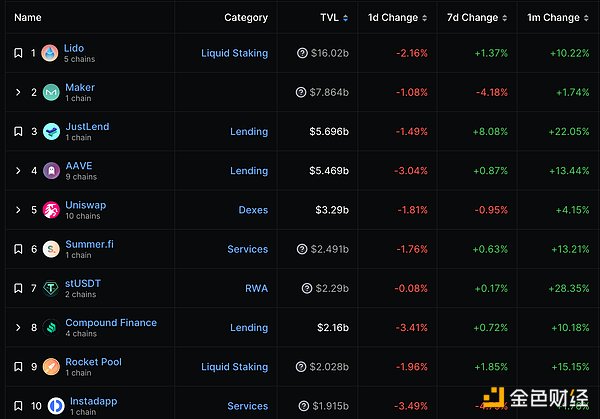Click the Compound Finance logo icon
Image resolution: width=600 pixels, height=419 pixels.
[x=51, y=328]
